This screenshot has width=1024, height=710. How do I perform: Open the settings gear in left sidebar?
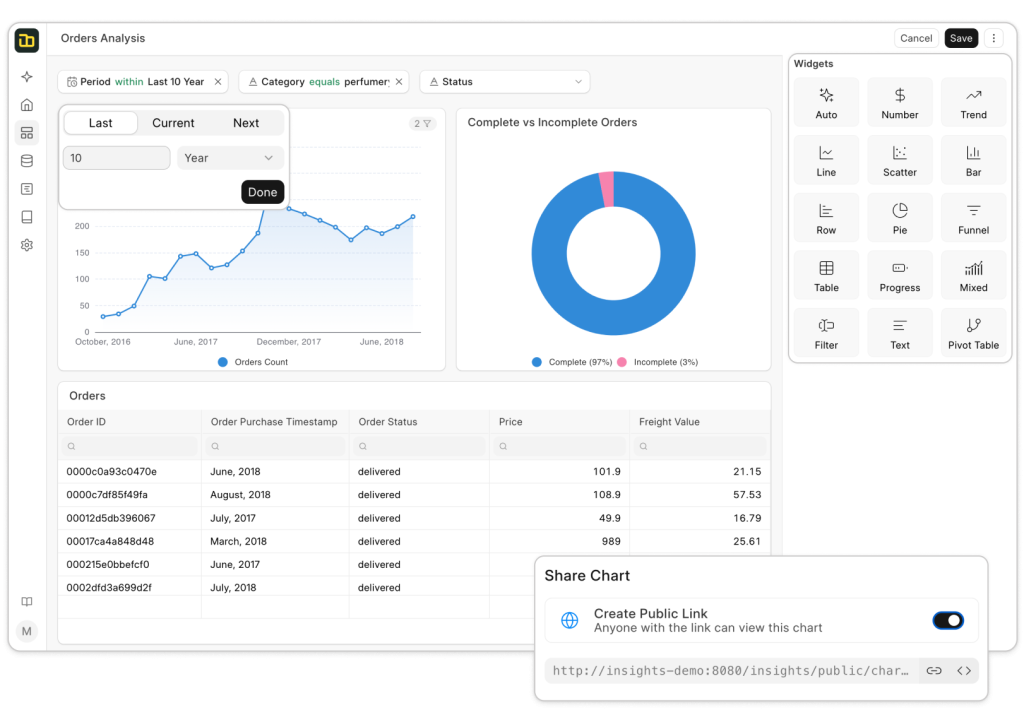click(x=27, y=245)
